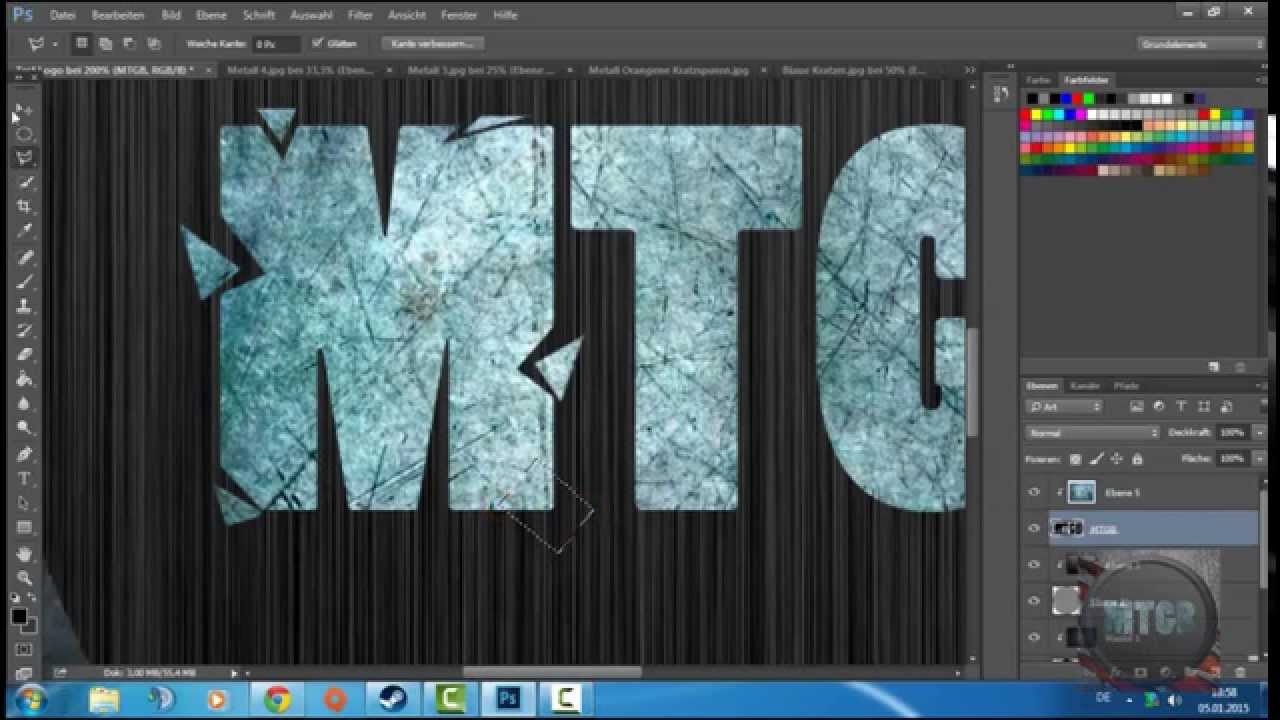The width and height of the screenshot is (1280, 720).
Task: Select the Move tool
Action: coord(24,109)
